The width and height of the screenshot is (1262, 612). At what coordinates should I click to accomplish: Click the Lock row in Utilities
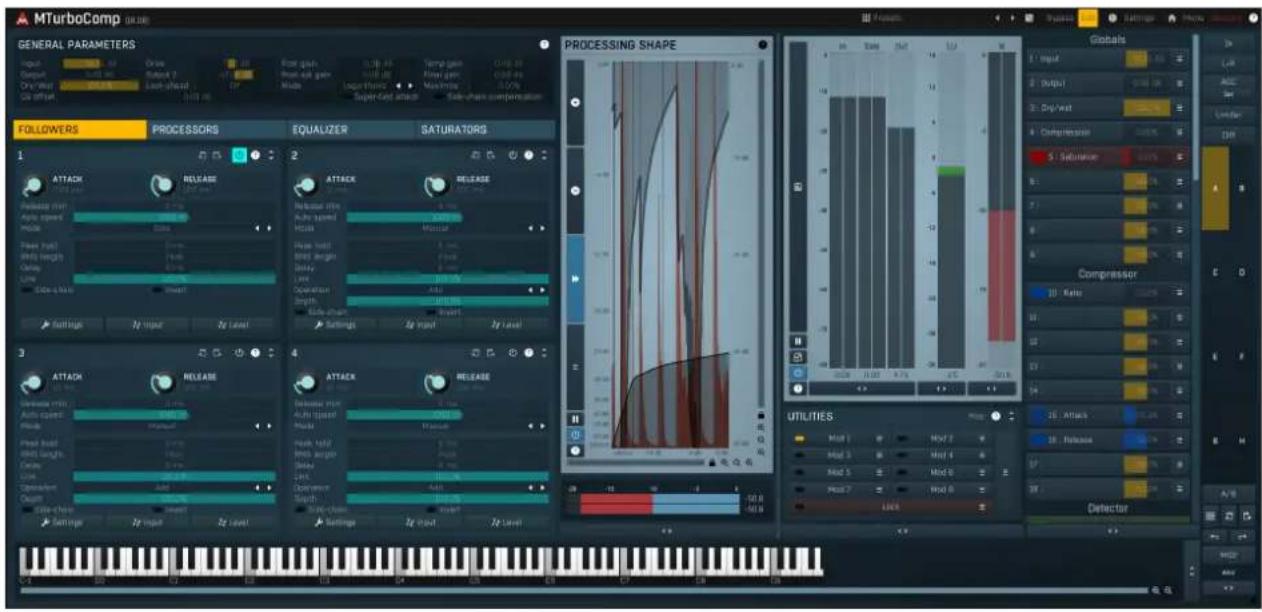890,507
